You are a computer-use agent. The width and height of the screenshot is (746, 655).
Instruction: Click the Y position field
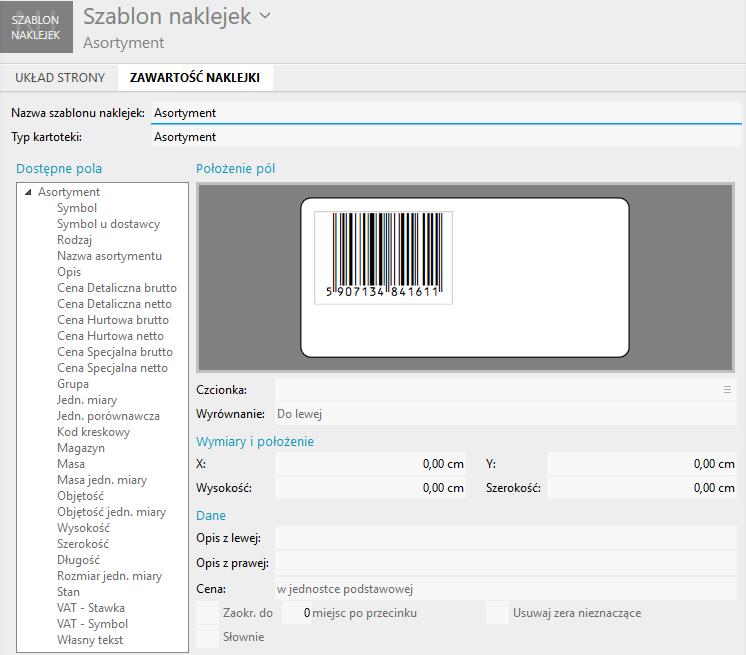[642, 464]
